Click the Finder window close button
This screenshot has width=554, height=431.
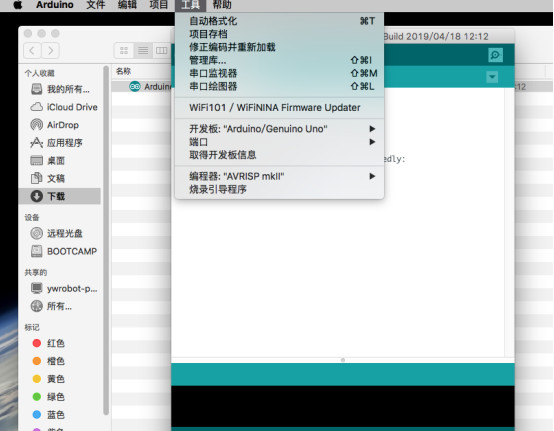[x=28, y=34]
